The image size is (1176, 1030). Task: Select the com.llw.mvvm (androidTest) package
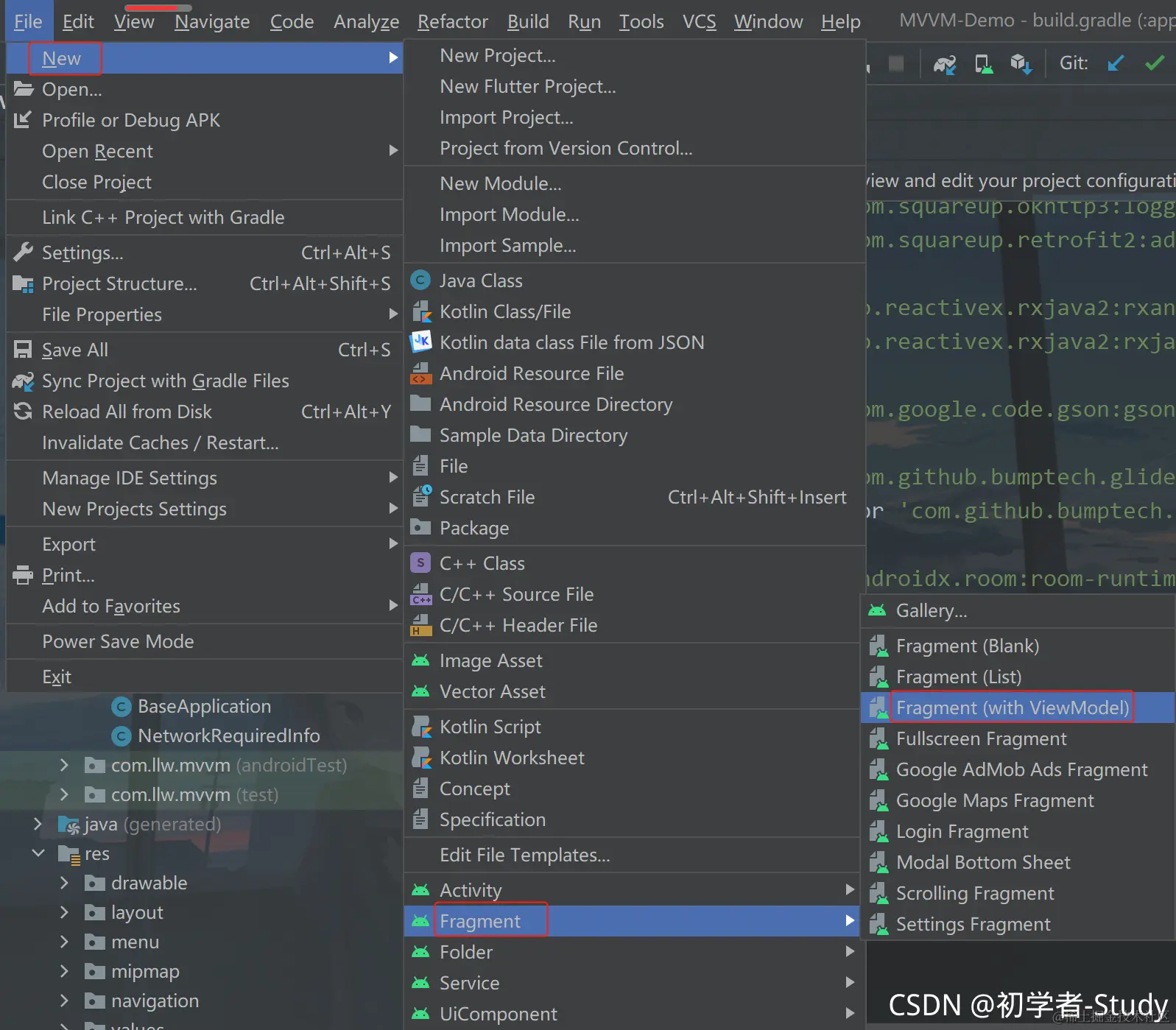pos(229,765)
